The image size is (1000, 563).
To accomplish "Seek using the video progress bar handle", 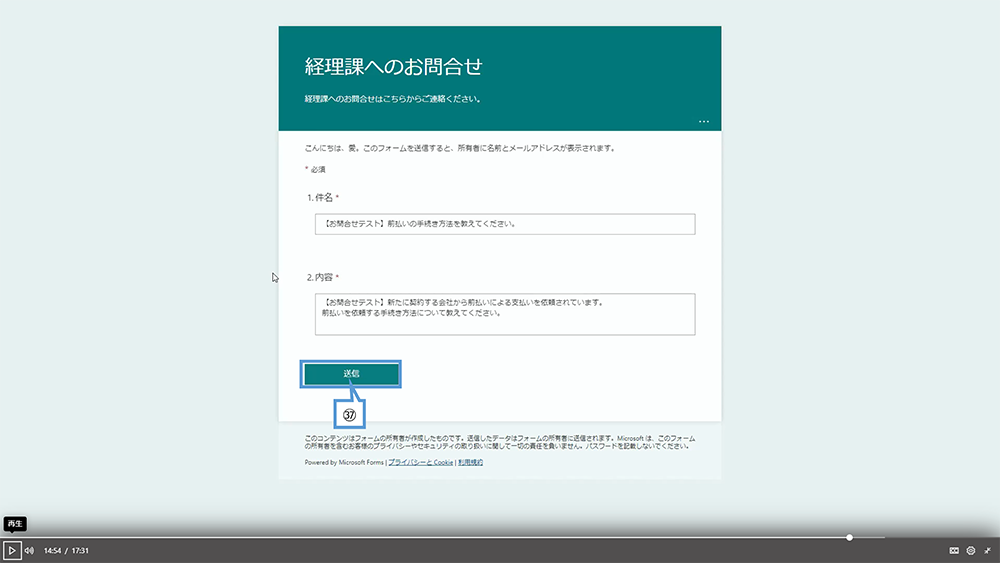I will click(849, 537).
